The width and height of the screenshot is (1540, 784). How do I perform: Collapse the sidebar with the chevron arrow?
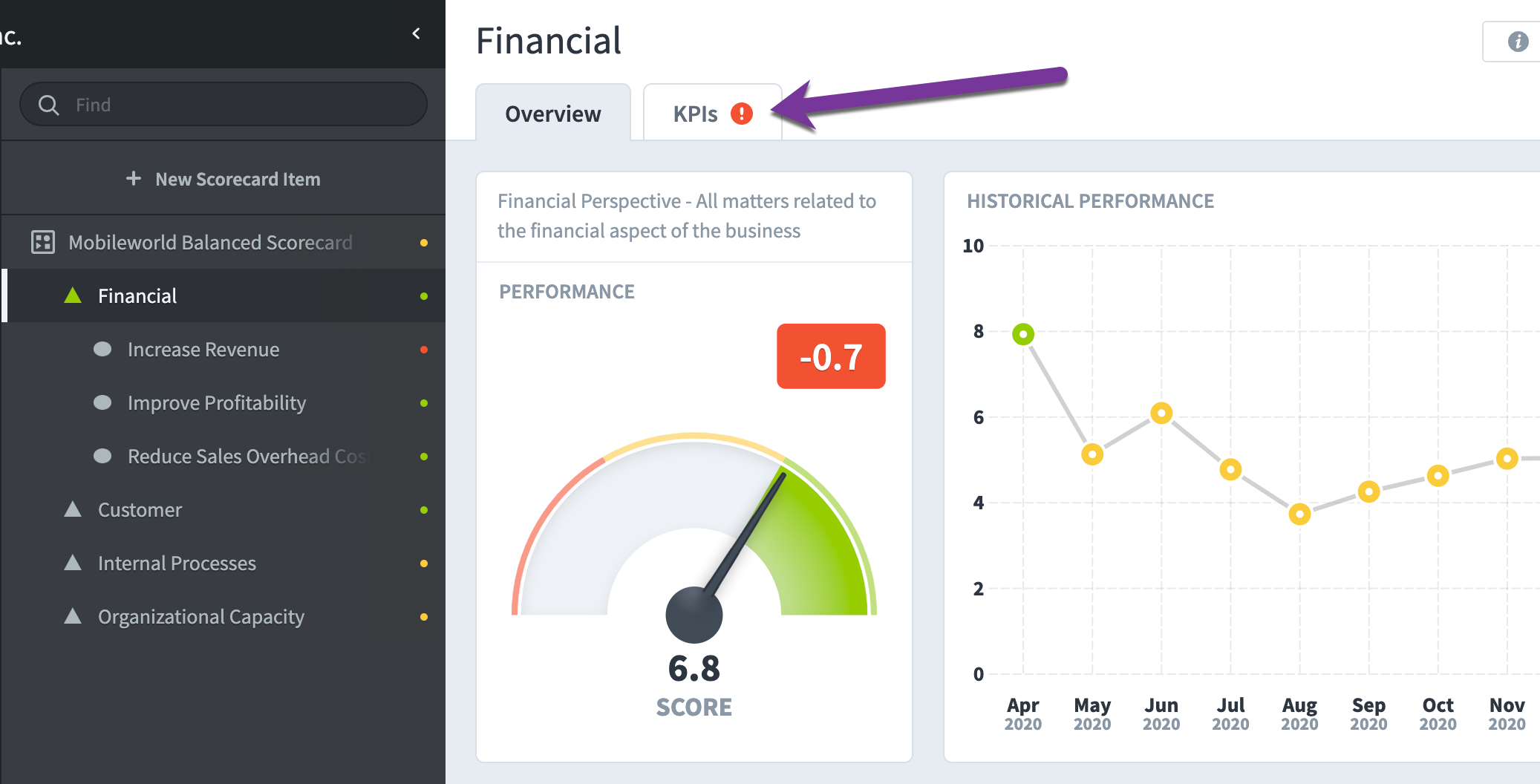pos(417,33)
